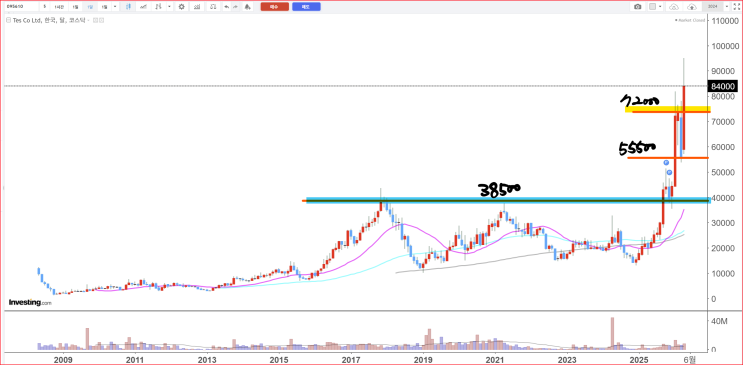The height and width of the screenshot is (365, 743).
Task: Undo the last chart action
Action: 227,7
